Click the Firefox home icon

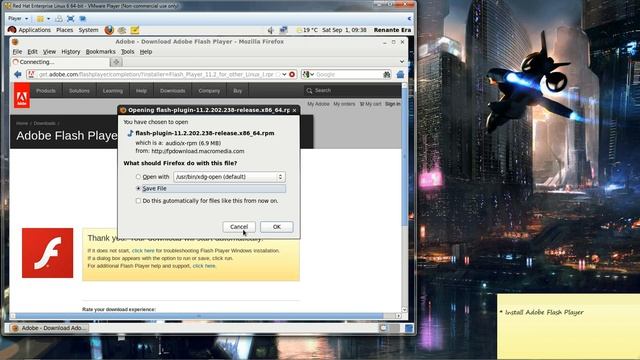coord(400,74)
